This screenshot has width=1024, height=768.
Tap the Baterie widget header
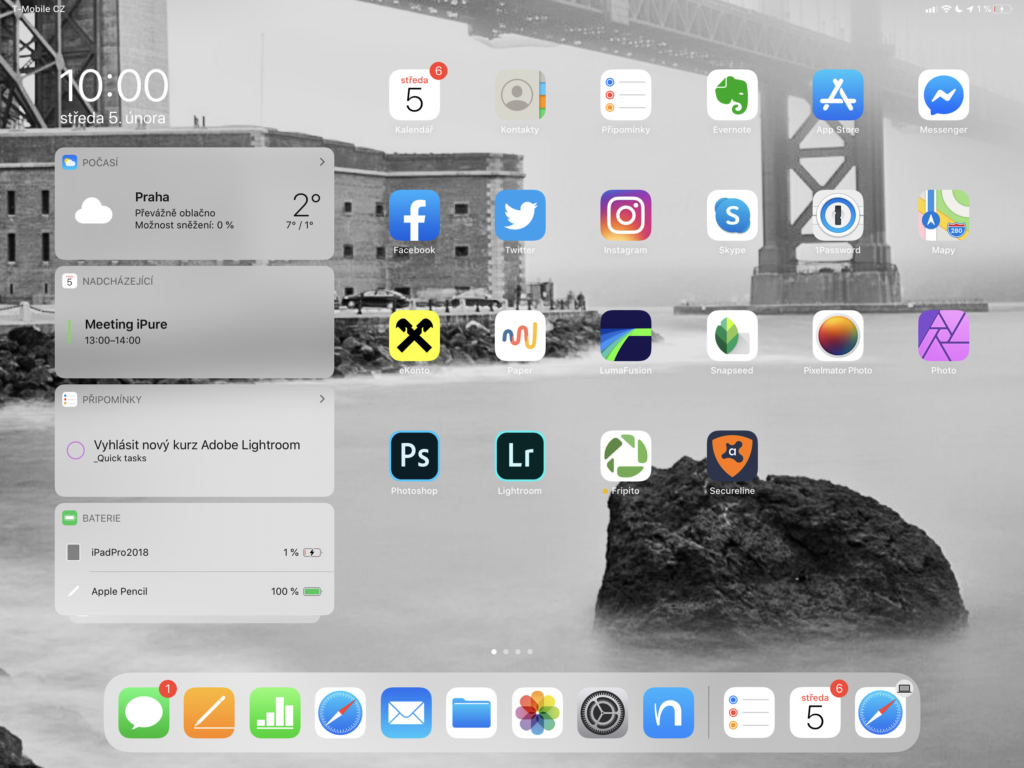tap(195, 518)
